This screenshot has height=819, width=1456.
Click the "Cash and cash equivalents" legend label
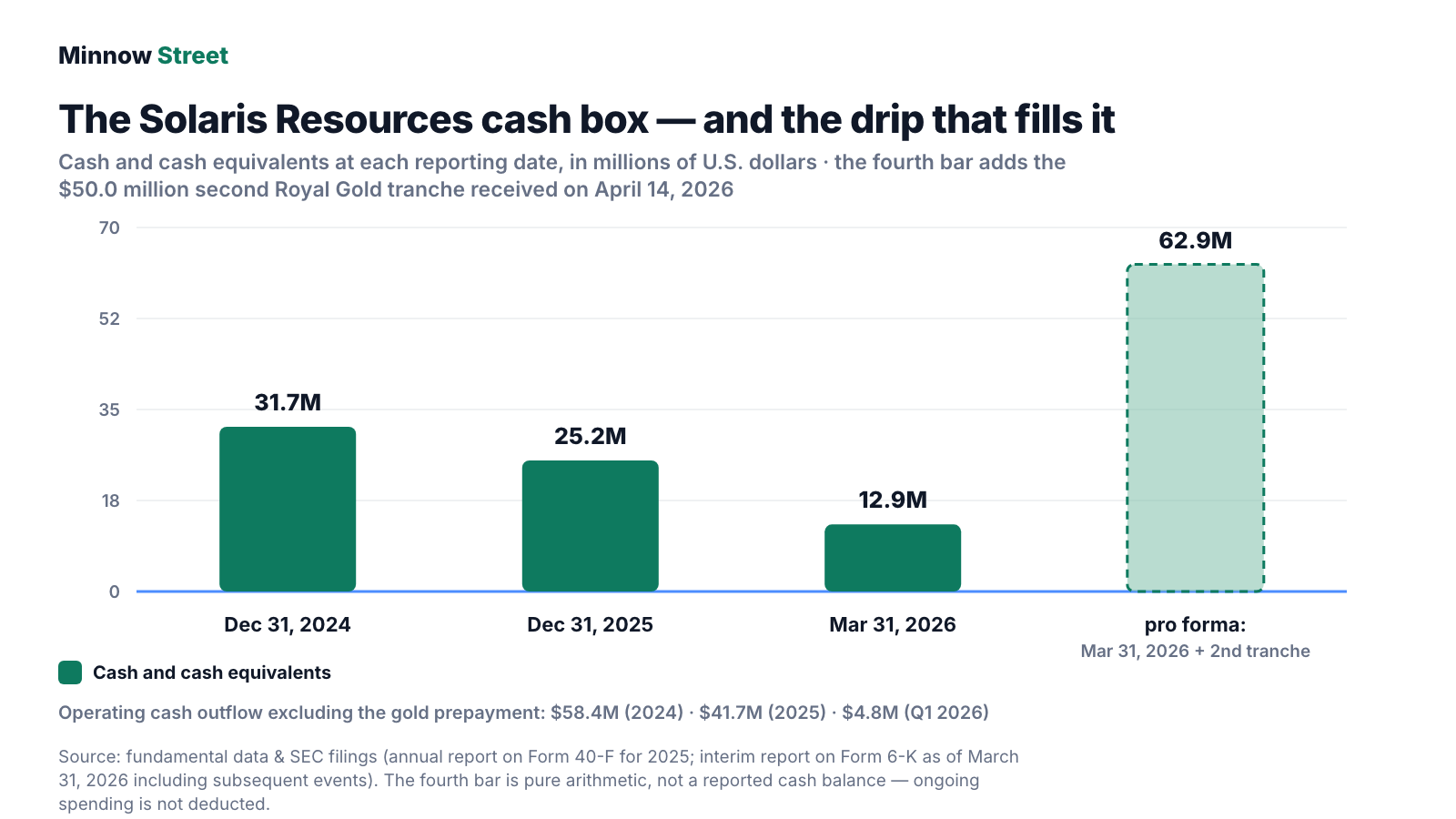click(212, 672)
